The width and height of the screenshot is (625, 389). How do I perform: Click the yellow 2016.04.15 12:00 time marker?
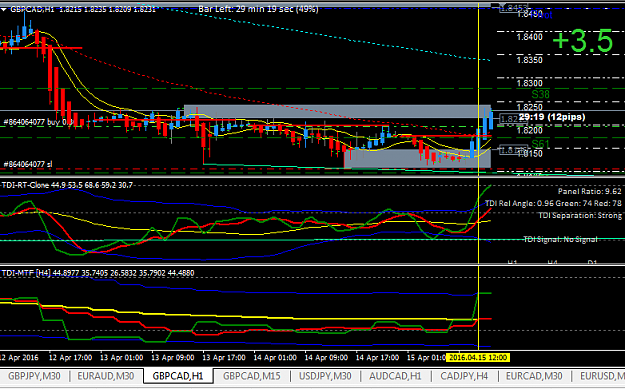tap(478, 358)
